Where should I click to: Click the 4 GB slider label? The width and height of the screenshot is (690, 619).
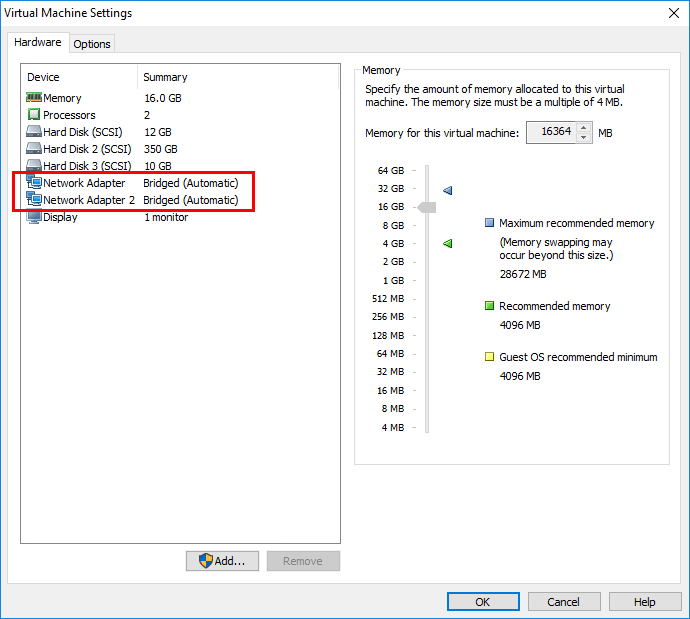pos(393,243)
